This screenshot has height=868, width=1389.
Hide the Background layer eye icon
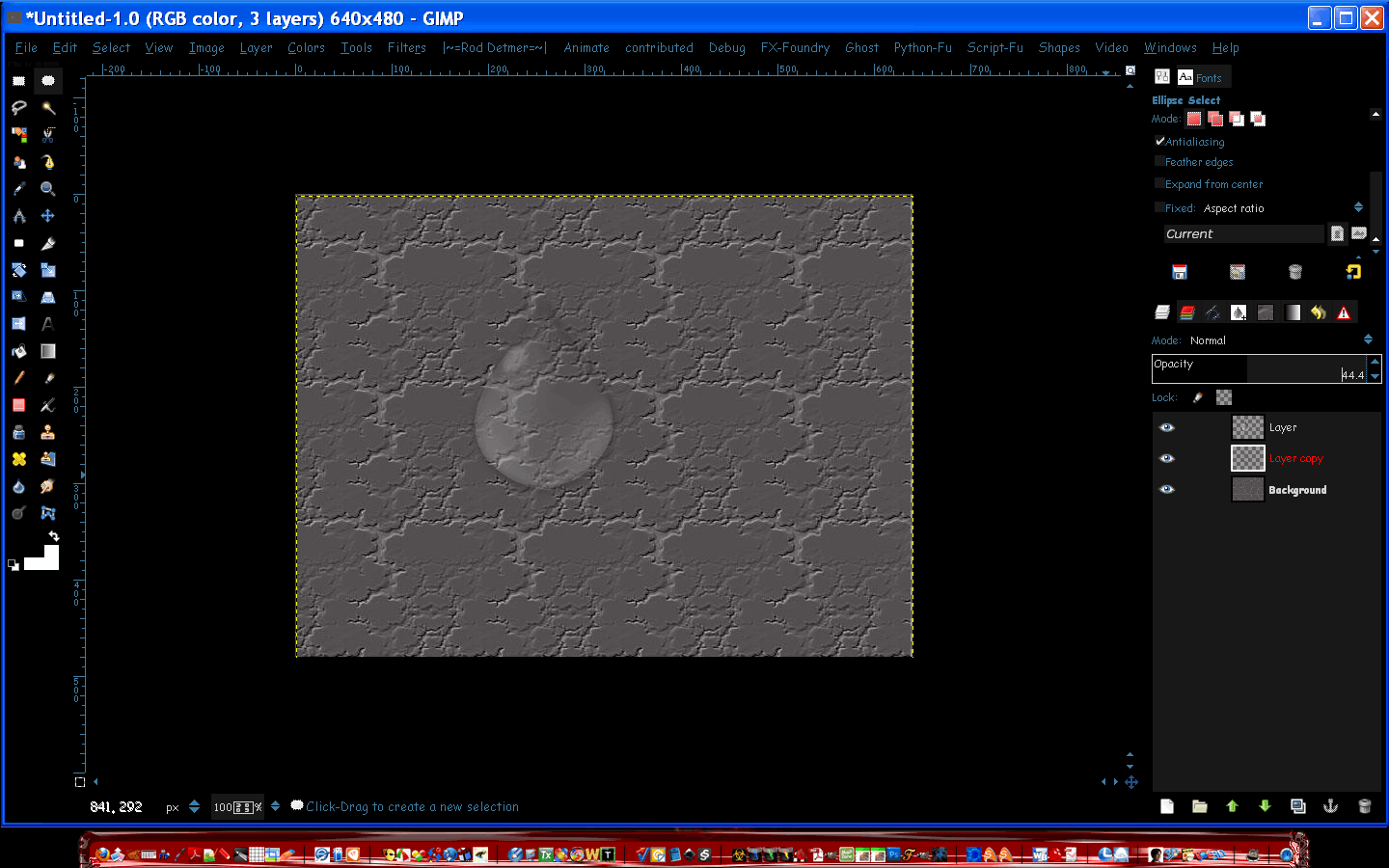(1167, 489)
